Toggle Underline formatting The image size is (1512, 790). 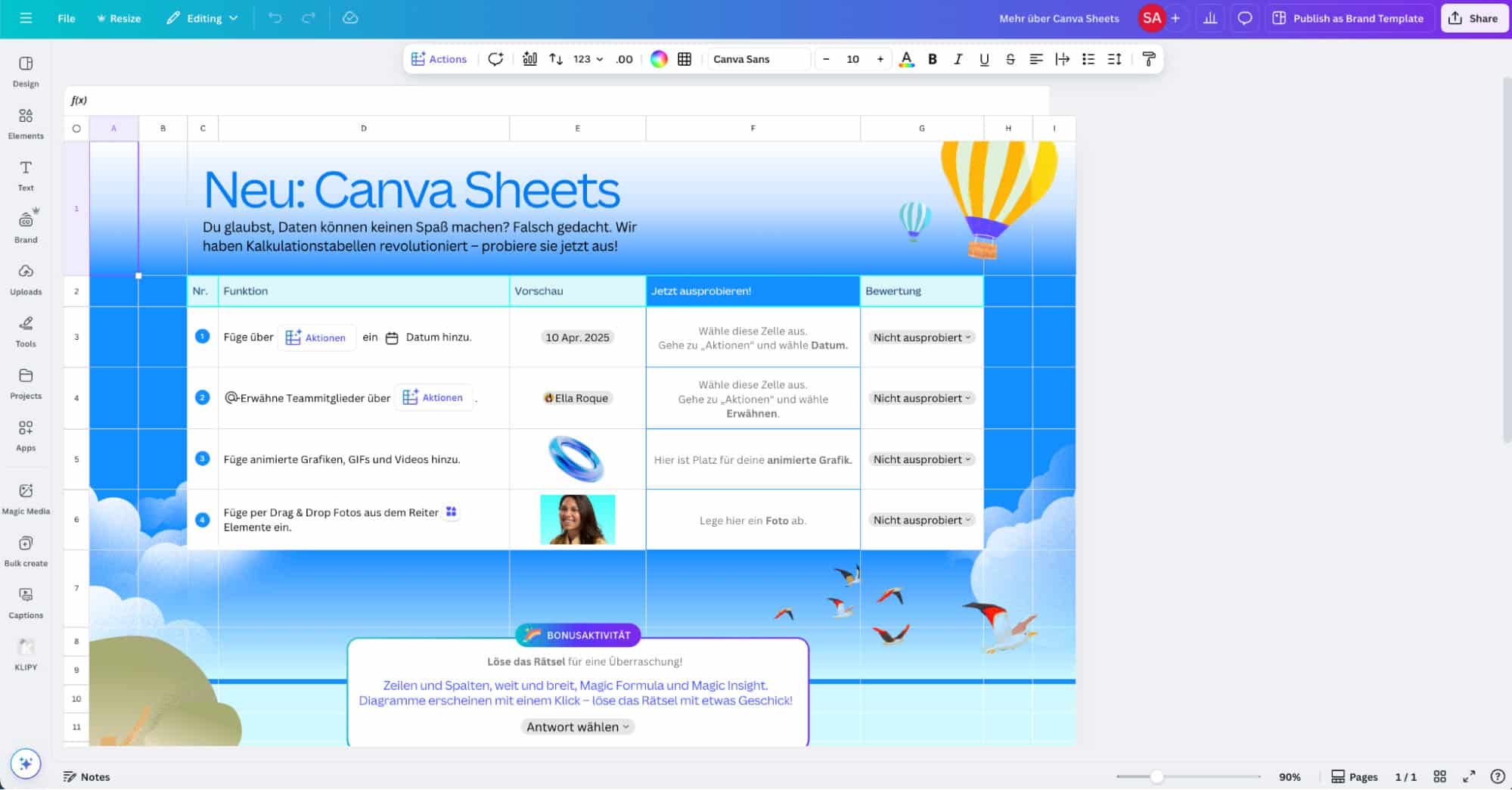click(x=984, y=59)
